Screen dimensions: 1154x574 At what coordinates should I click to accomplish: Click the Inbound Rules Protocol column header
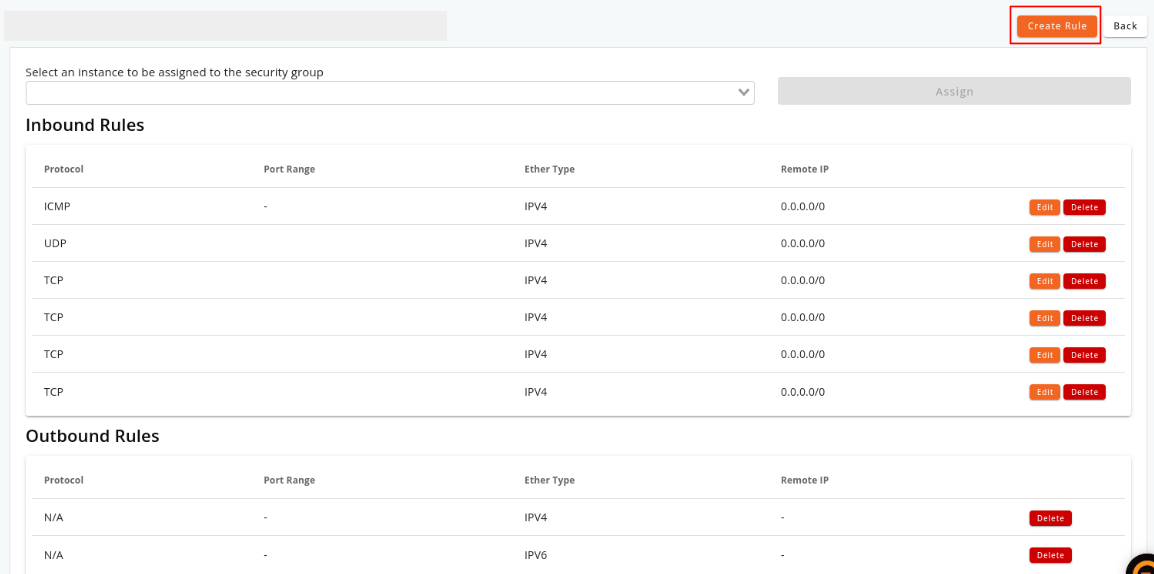tap(64, 169)
